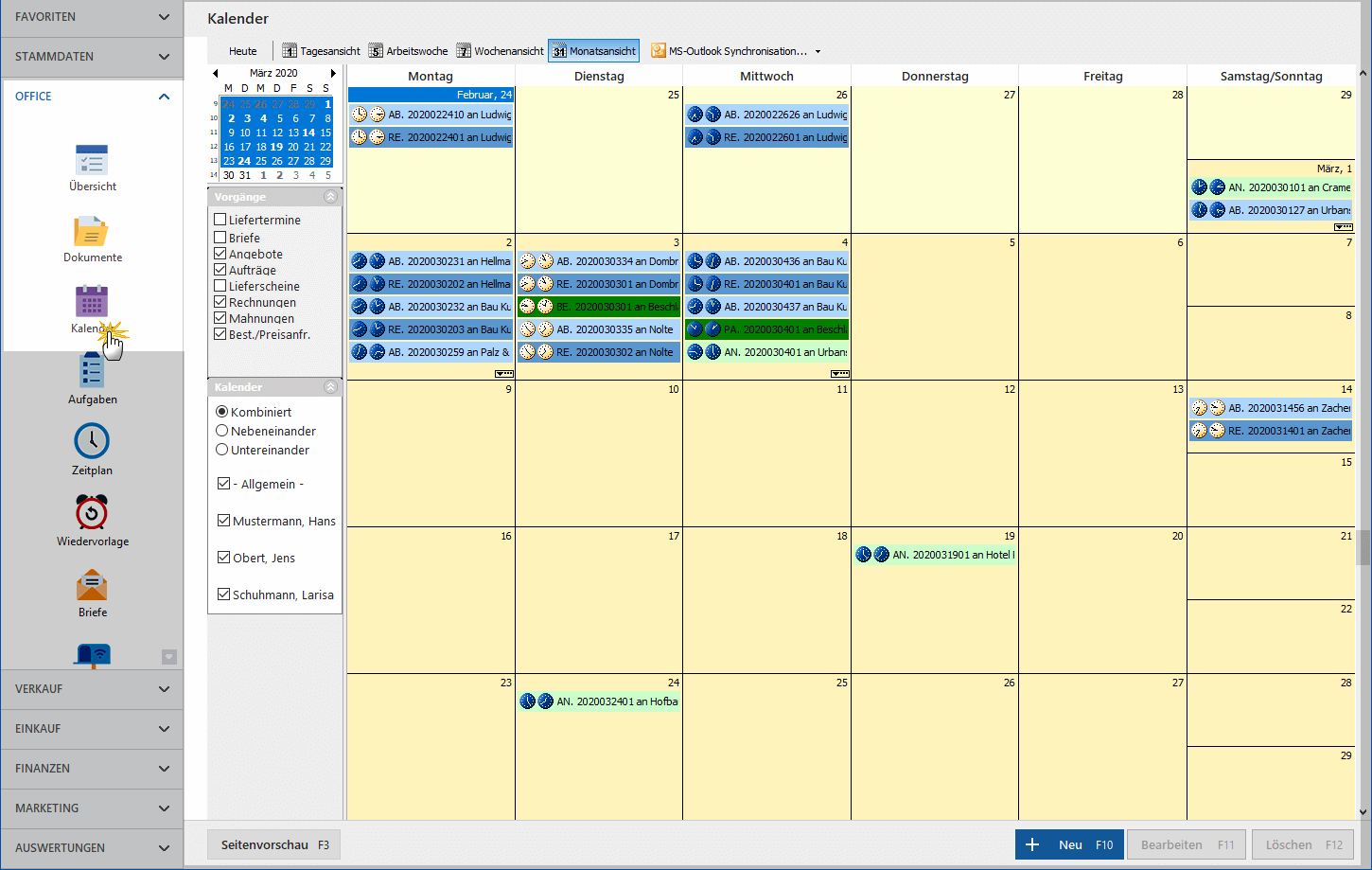Switch to Wochenansicht week view

pos(500,51)
